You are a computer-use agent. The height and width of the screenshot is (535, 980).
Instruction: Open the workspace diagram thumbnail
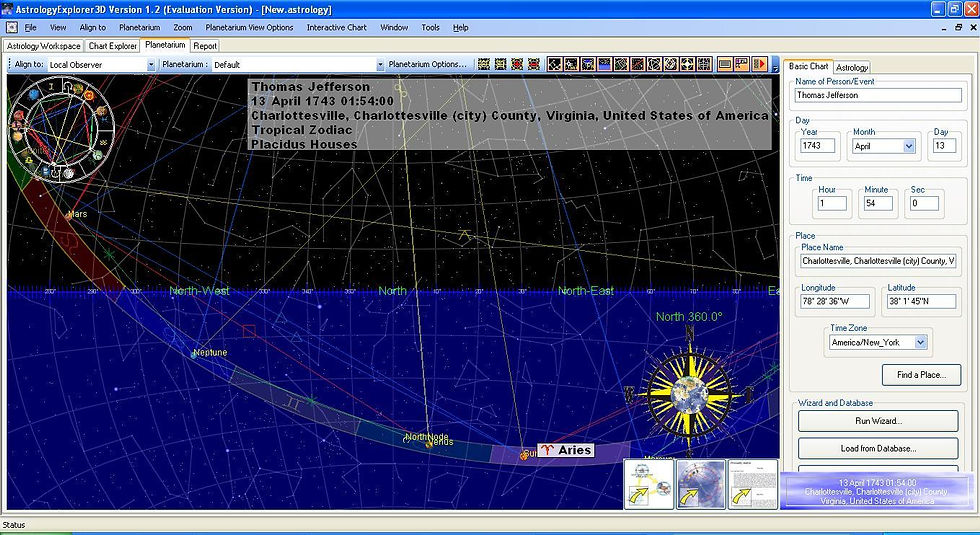(649, 484)
